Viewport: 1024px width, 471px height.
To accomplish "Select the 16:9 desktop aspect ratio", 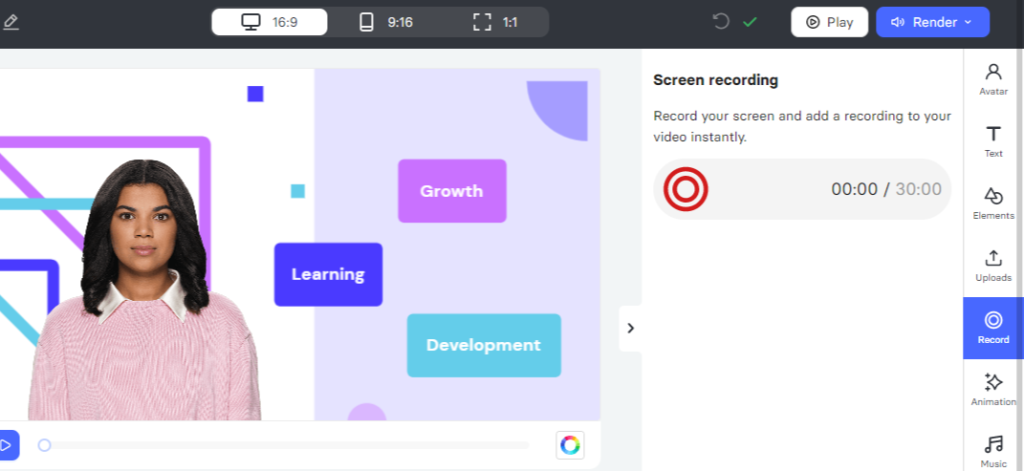I will click(270, 22).
